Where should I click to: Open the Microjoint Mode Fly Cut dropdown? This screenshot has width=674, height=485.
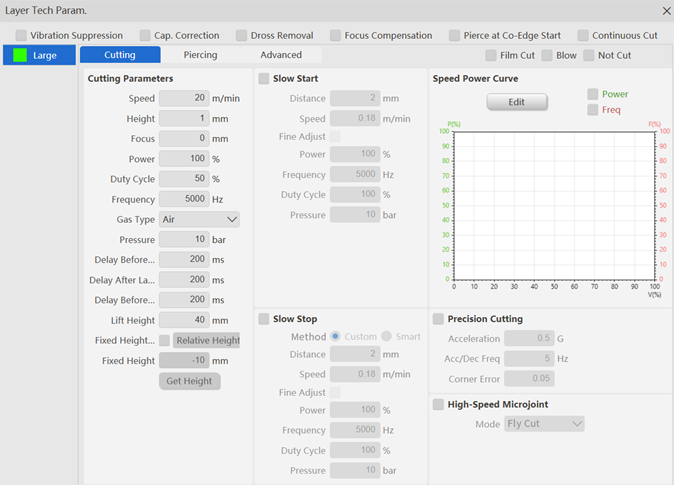tap(544, 424)
